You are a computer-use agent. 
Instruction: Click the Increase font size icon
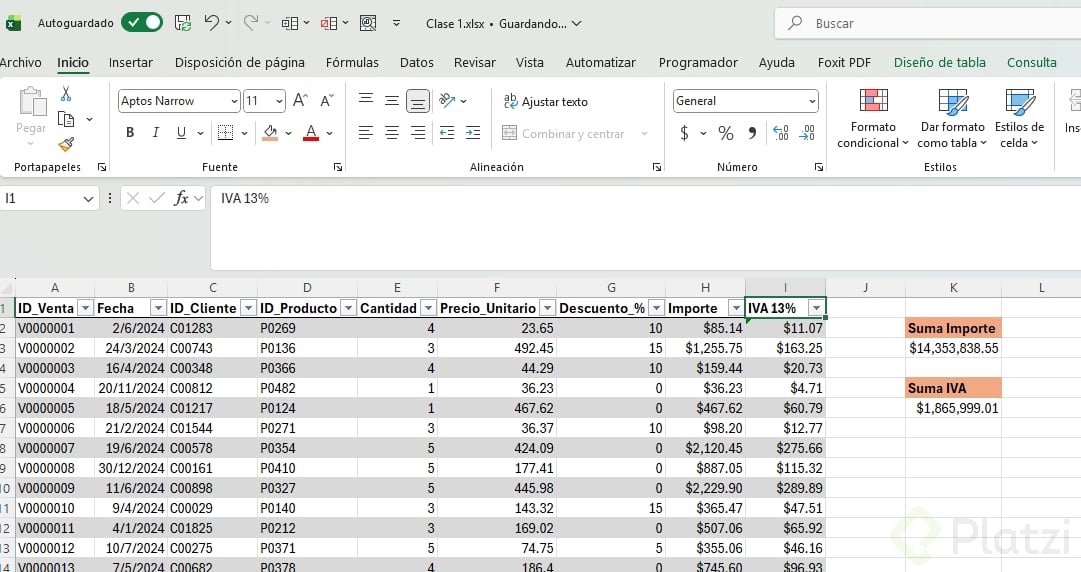click(301, 101)
